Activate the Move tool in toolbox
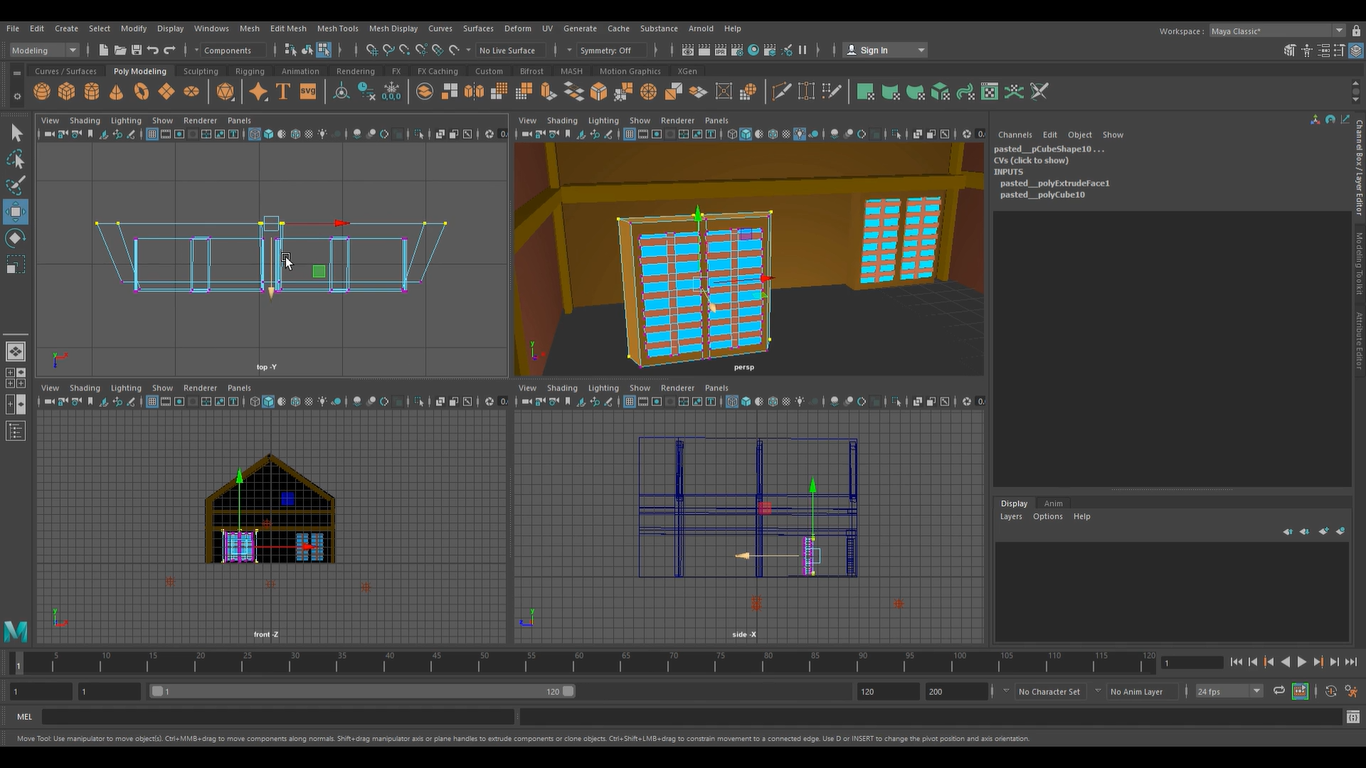1366x768 pixels. click(x=16, y=211)
